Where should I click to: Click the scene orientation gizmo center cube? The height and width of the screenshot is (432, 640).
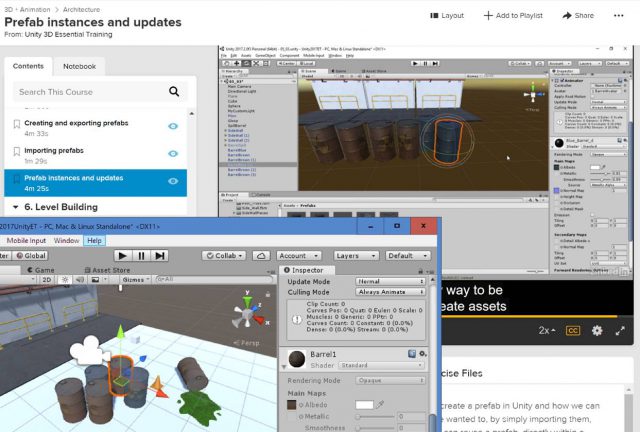(x=247, y=315)
